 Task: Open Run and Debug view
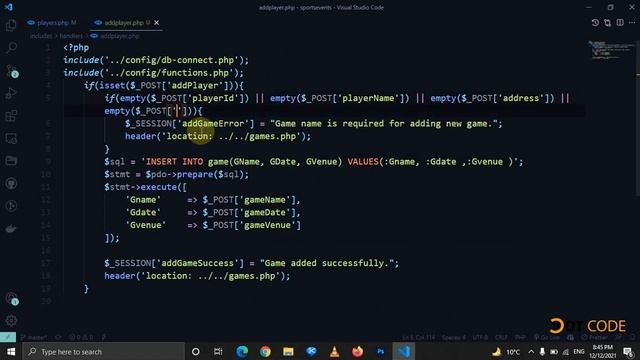pos(11,93)
